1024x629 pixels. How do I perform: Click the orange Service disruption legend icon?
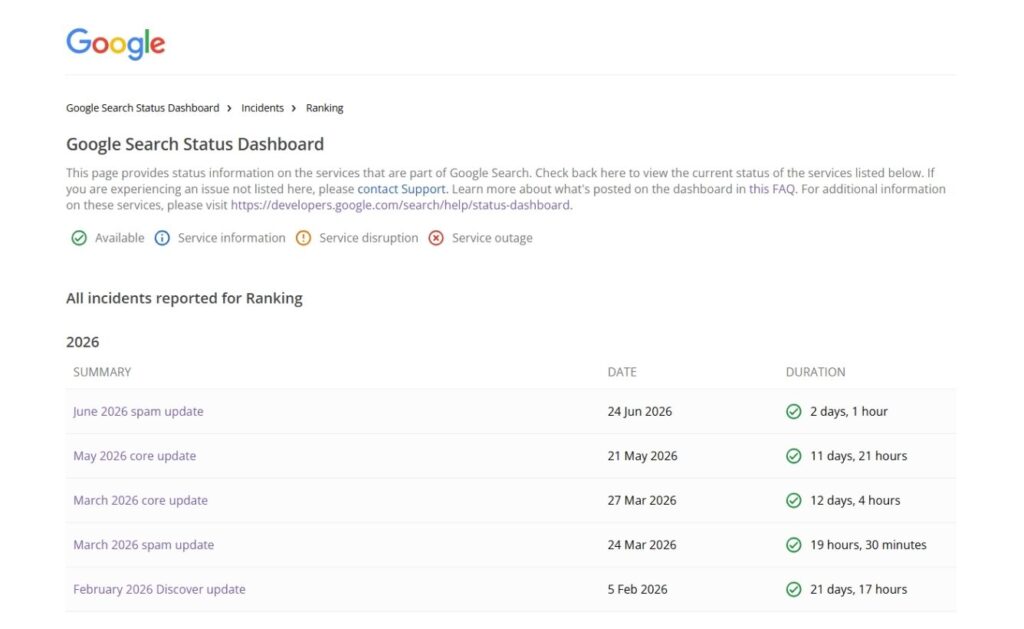tap(303, 238)
